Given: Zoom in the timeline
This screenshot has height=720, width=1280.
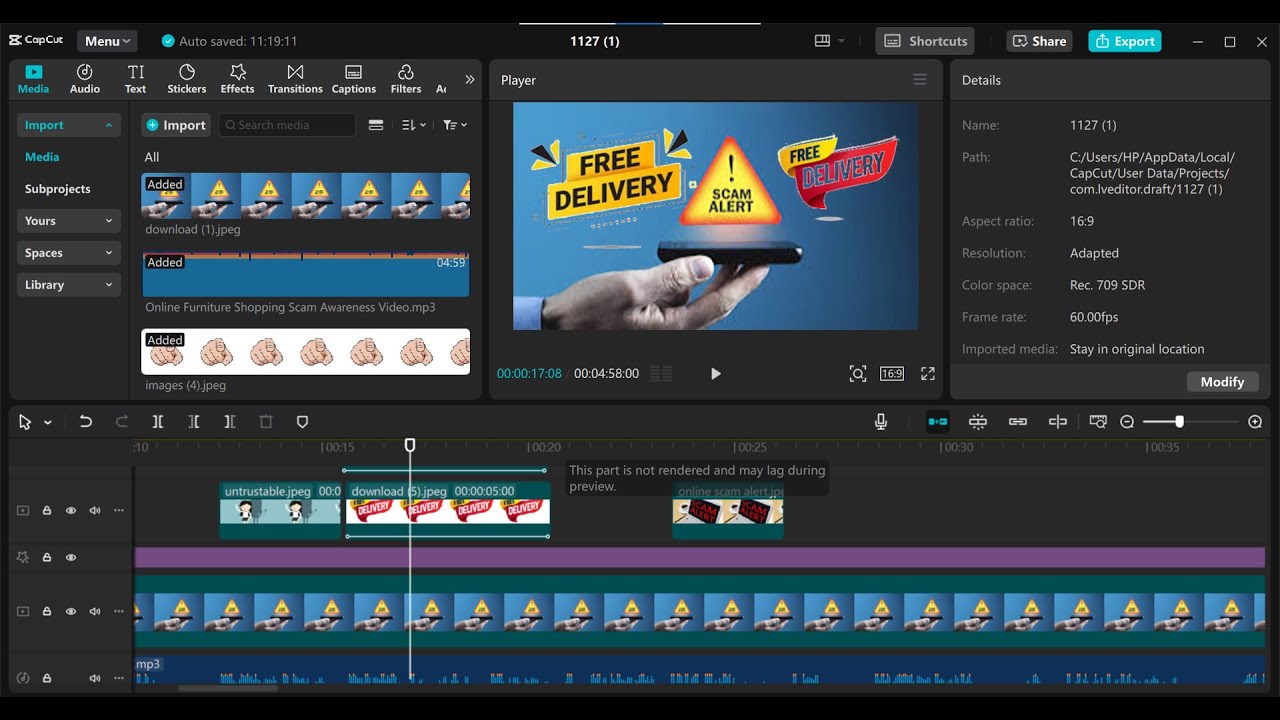Looking at the screenshot, I should [1255, 422].
